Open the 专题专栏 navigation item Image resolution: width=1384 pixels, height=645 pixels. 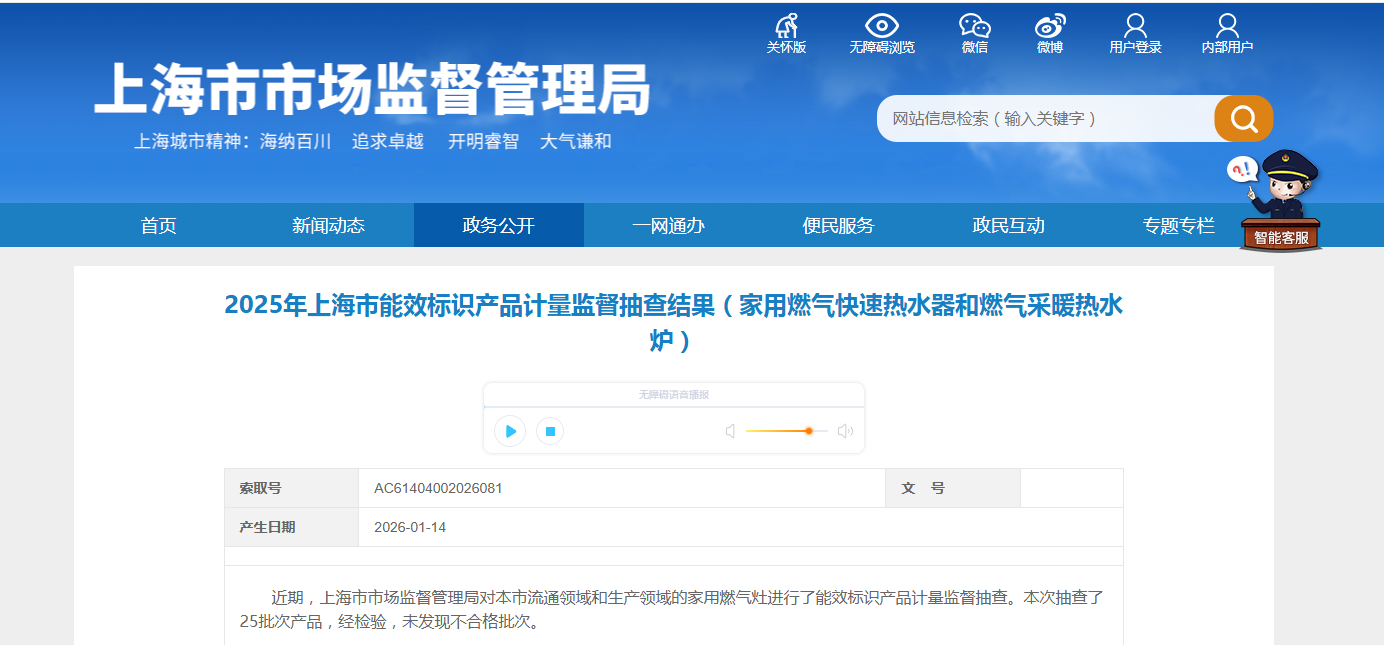click(1178, 226)
